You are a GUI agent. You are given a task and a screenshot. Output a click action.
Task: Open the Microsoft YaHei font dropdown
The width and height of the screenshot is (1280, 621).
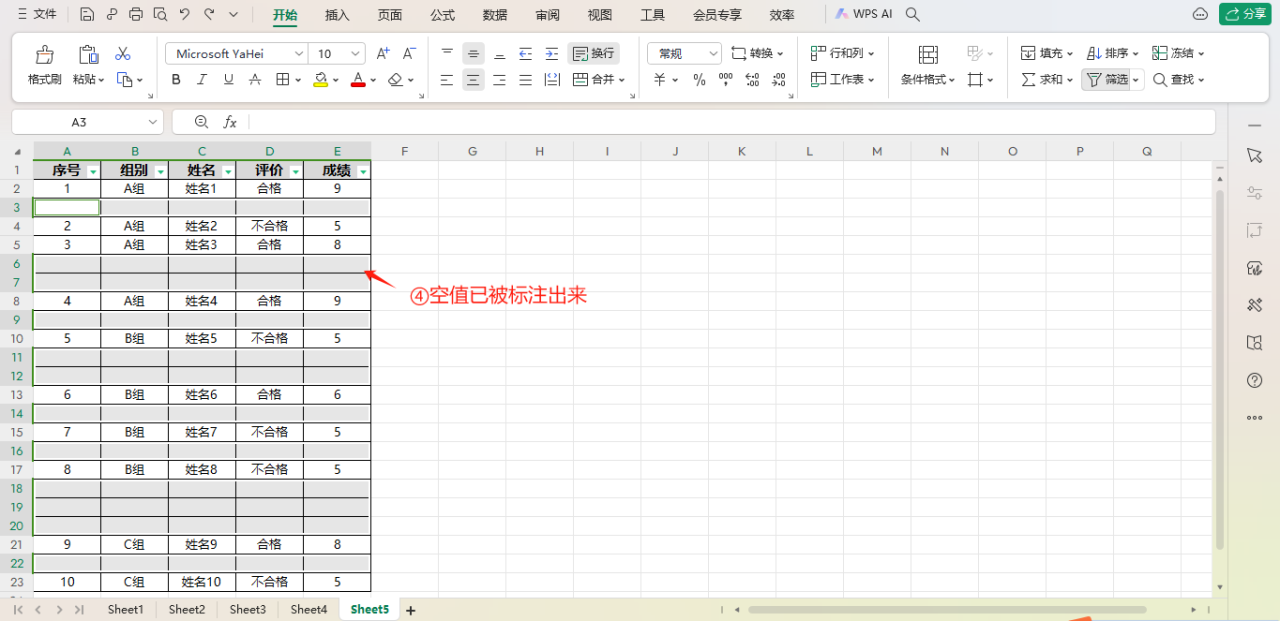click(299, 54)
